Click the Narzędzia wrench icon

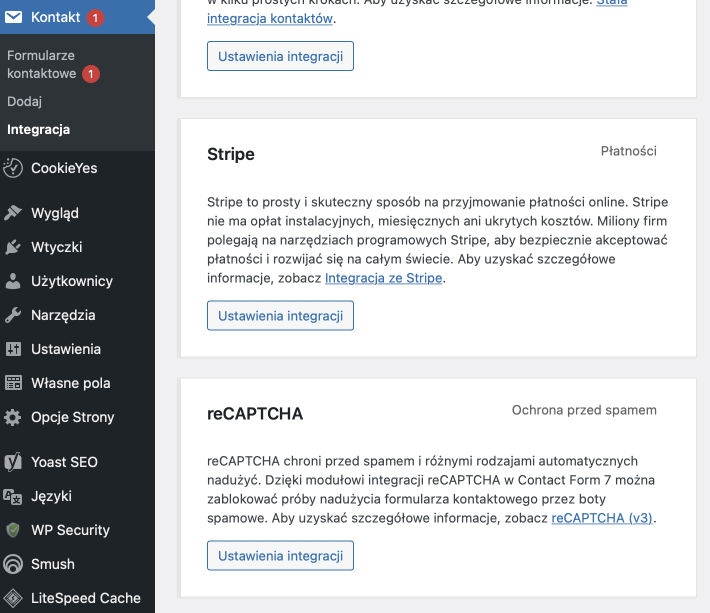coord(13,315)
